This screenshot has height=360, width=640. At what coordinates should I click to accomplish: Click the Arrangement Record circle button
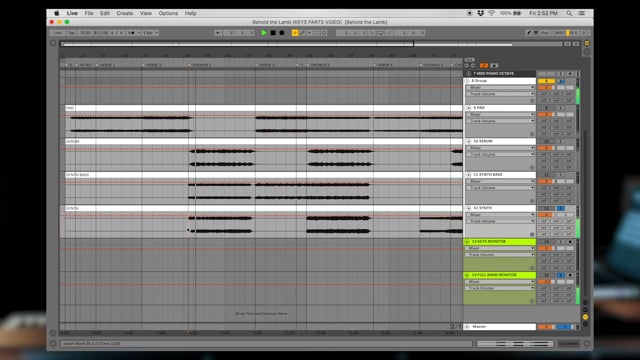(x=282, y=33)
